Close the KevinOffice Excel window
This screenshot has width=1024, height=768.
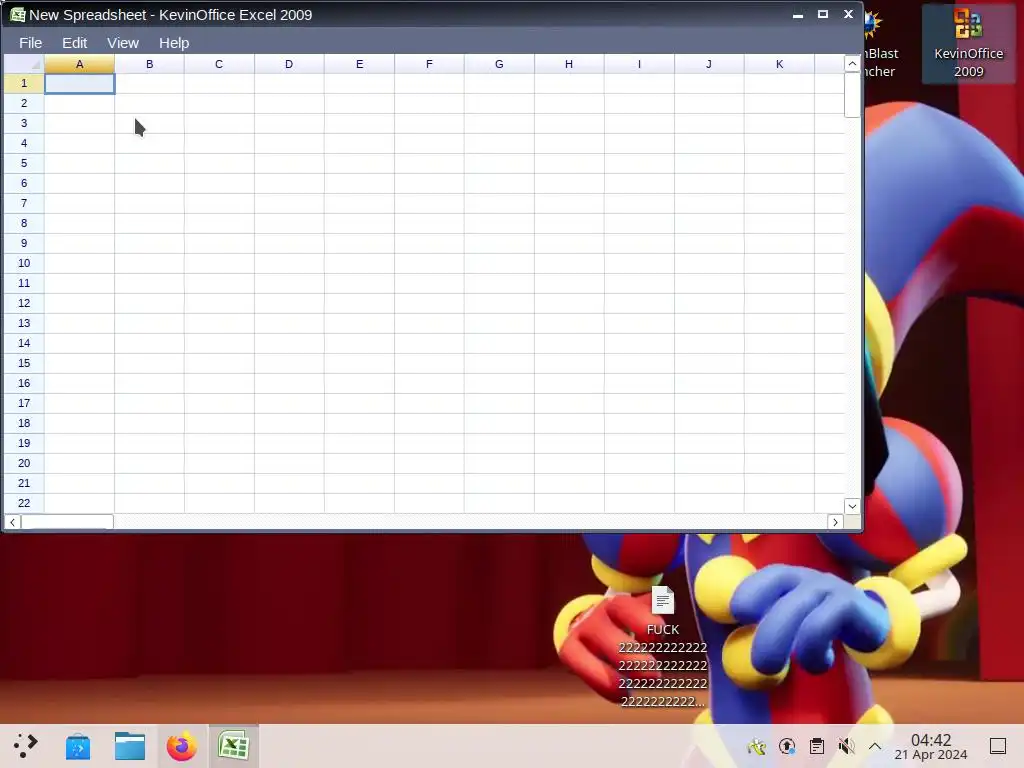(848, 14)
